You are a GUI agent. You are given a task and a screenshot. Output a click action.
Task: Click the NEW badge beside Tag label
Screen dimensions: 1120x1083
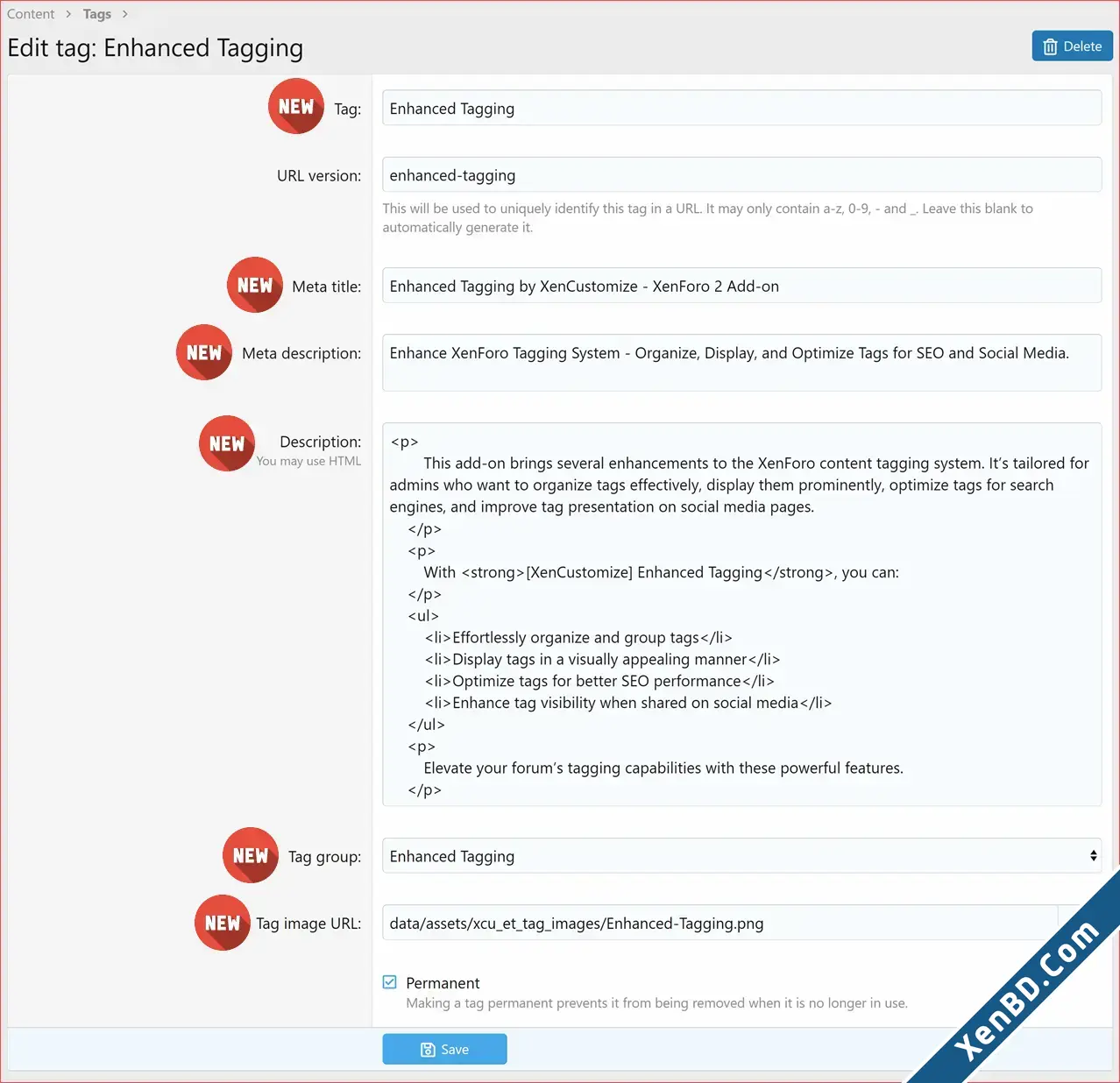296,107
